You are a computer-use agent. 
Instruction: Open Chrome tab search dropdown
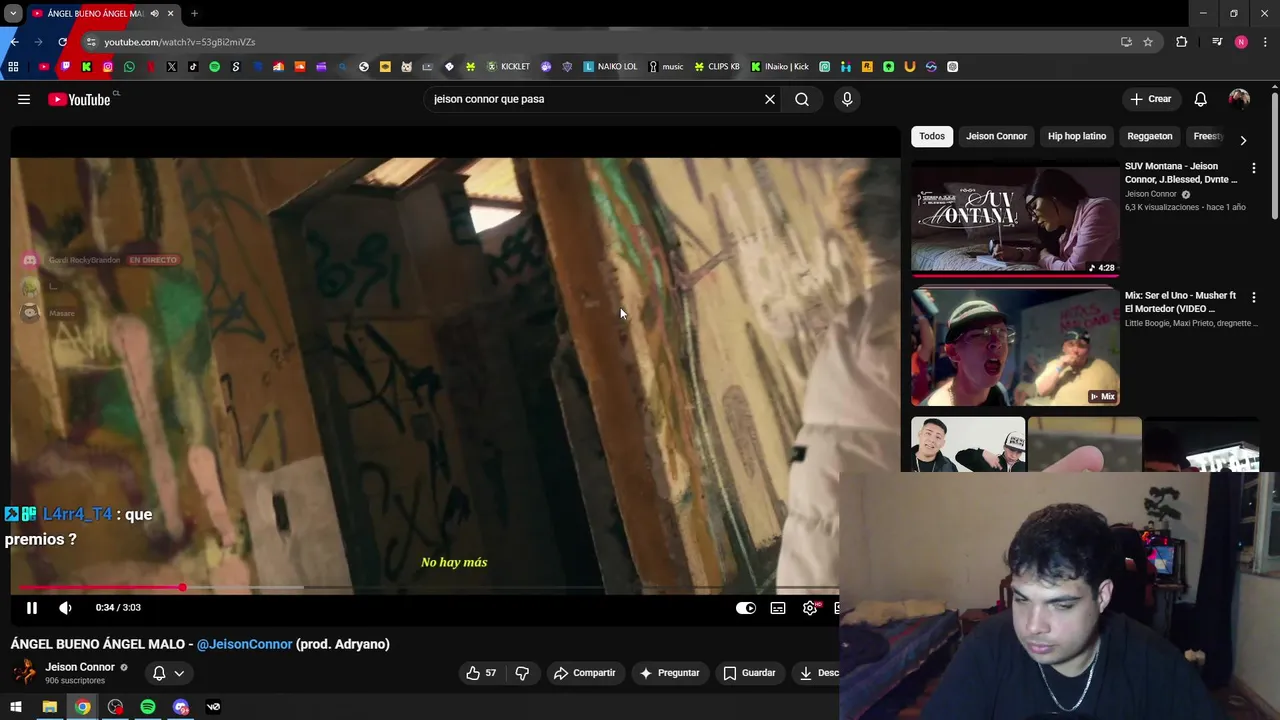click(x=13, y=13)
